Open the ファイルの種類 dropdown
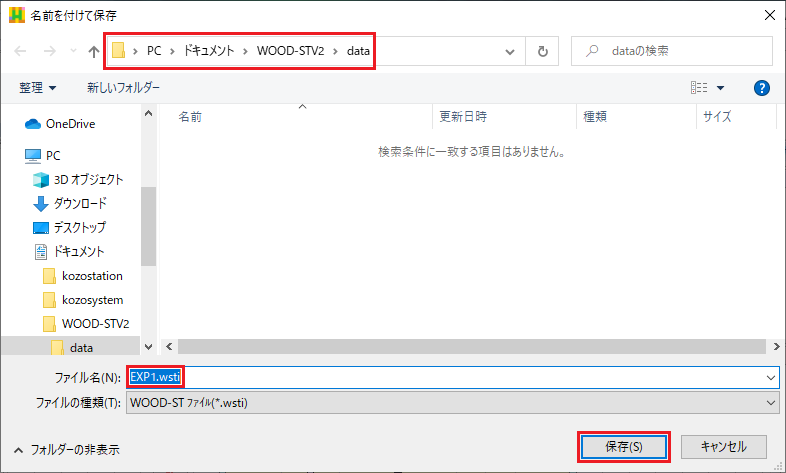Image resolution: width=786 pixels, height=473 pixels. tap(770, 402)
